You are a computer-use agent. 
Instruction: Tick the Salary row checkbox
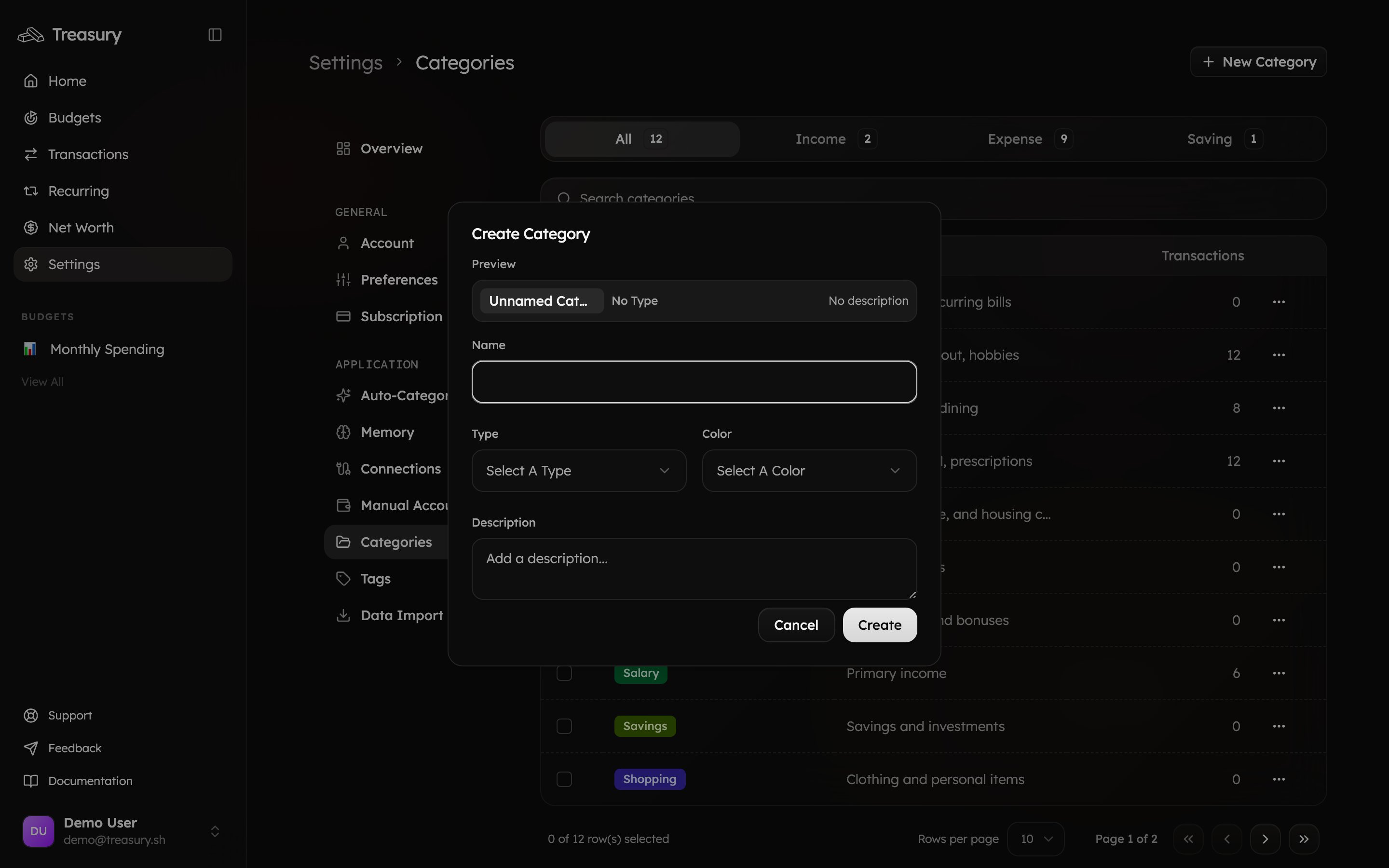(564, 673)
